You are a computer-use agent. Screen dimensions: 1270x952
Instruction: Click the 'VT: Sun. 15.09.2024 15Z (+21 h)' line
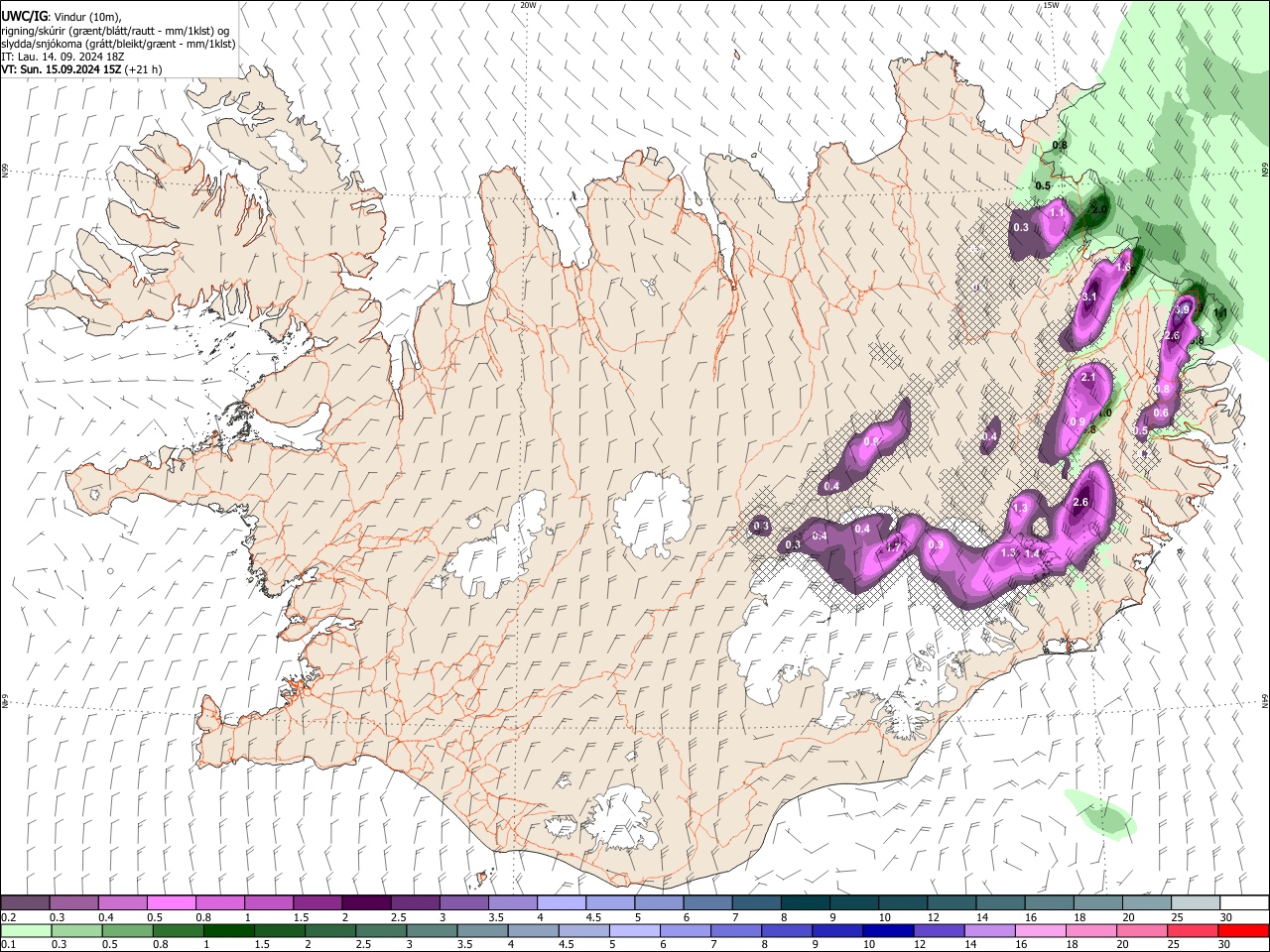[81, 69]
